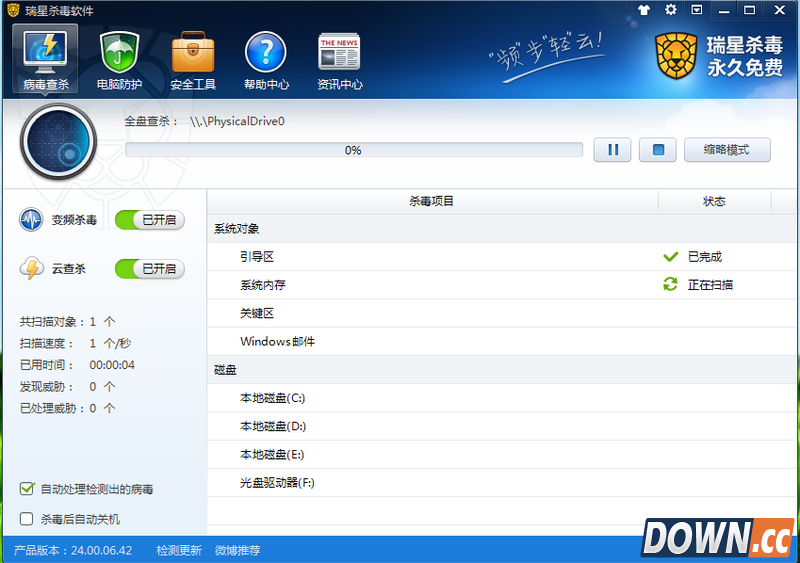This screenshot has height=563, width=800.
Task: Click the radar scan animation icon
Action: (58, 141)
